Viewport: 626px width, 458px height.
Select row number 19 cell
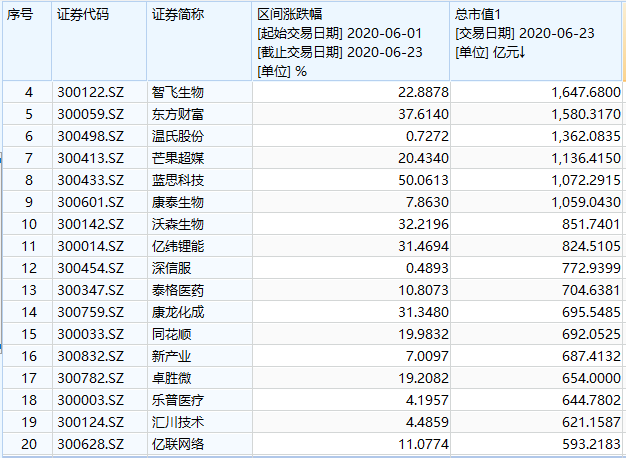28,422
